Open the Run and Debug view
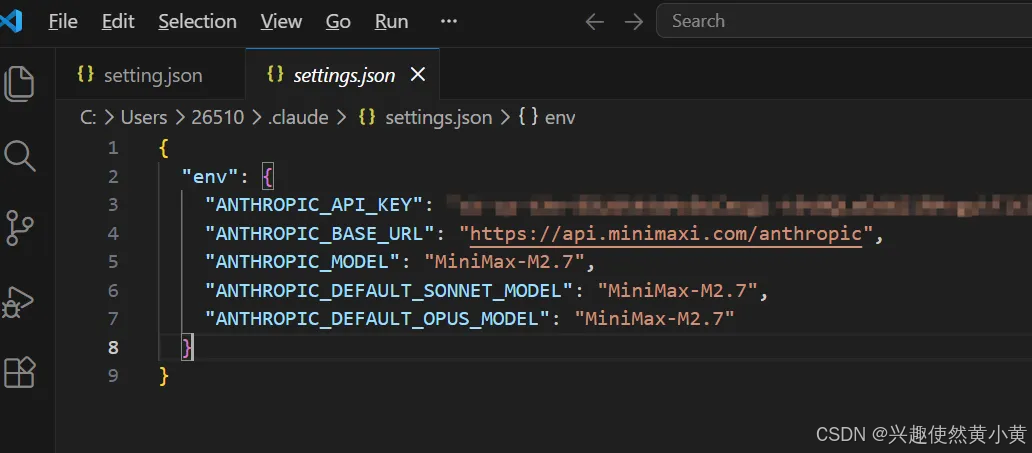The width and height of the screenshot is (1032, 453). pos(18,302)
